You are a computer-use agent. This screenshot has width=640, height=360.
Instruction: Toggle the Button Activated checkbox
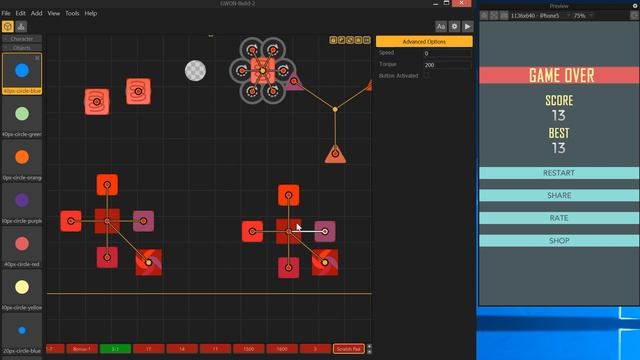426,76
